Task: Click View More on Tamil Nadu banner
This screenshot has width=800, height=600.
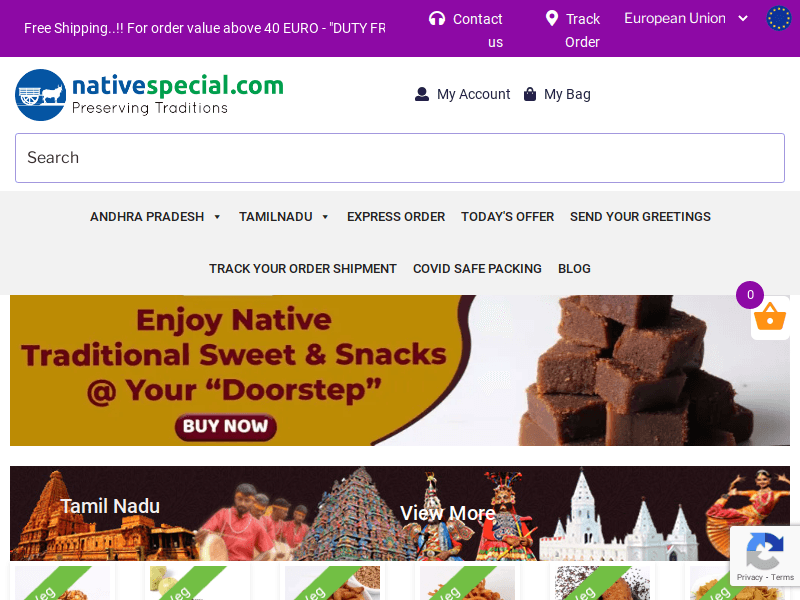Action: pos(448,513)
